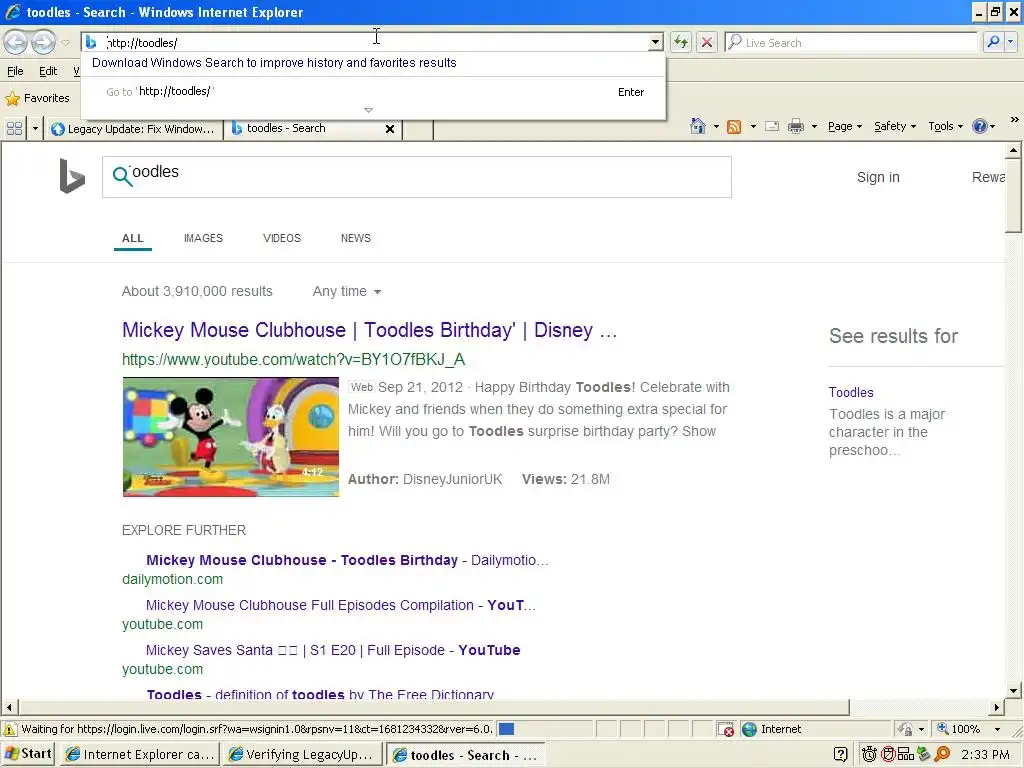Open the Tools menu
This screenshot has height=768, width=1024.
pyautogui.click(x=945, y=127)
